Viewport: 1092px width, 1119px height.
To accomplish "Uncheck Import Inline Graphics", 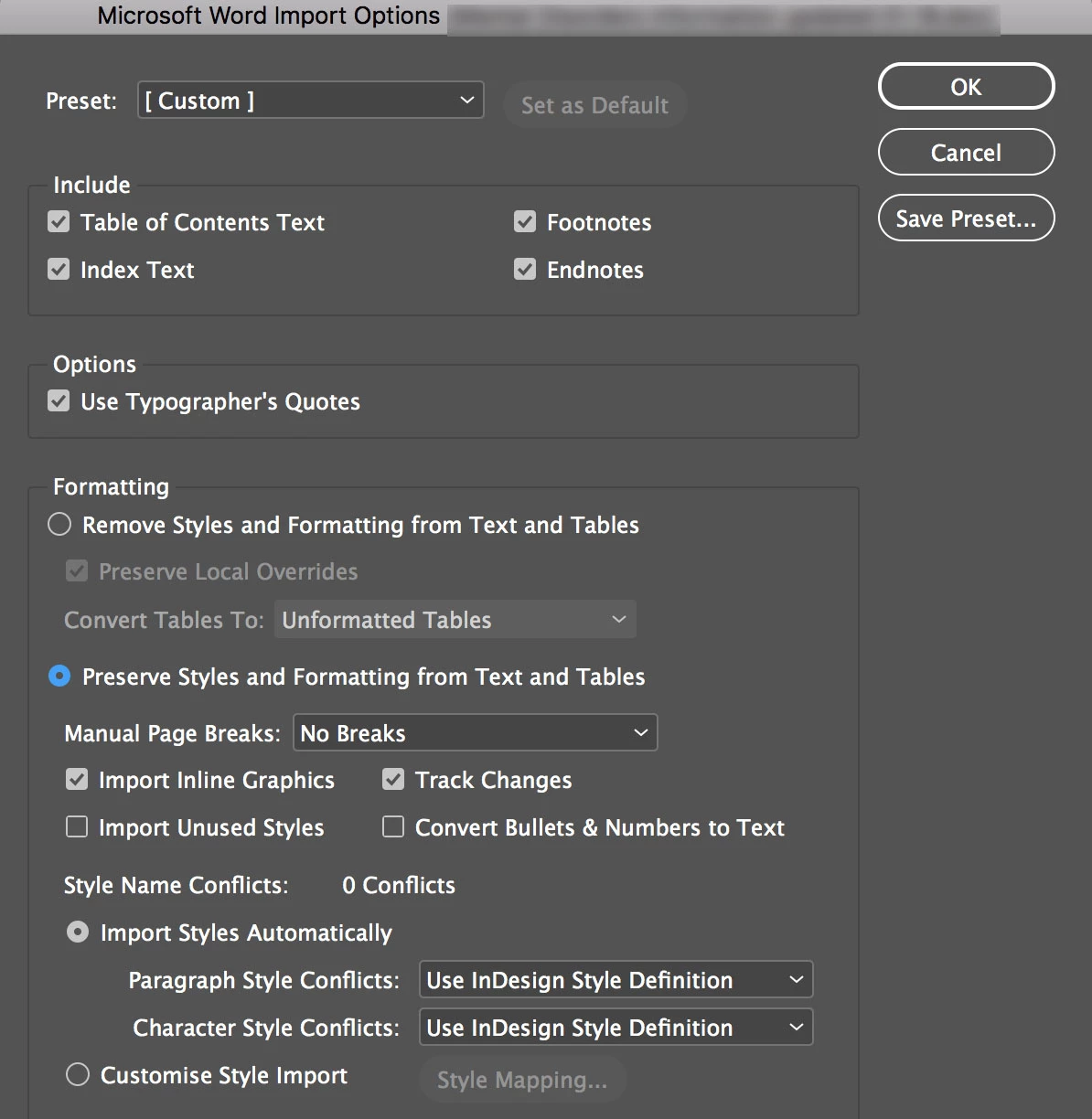I will [77, 779].
